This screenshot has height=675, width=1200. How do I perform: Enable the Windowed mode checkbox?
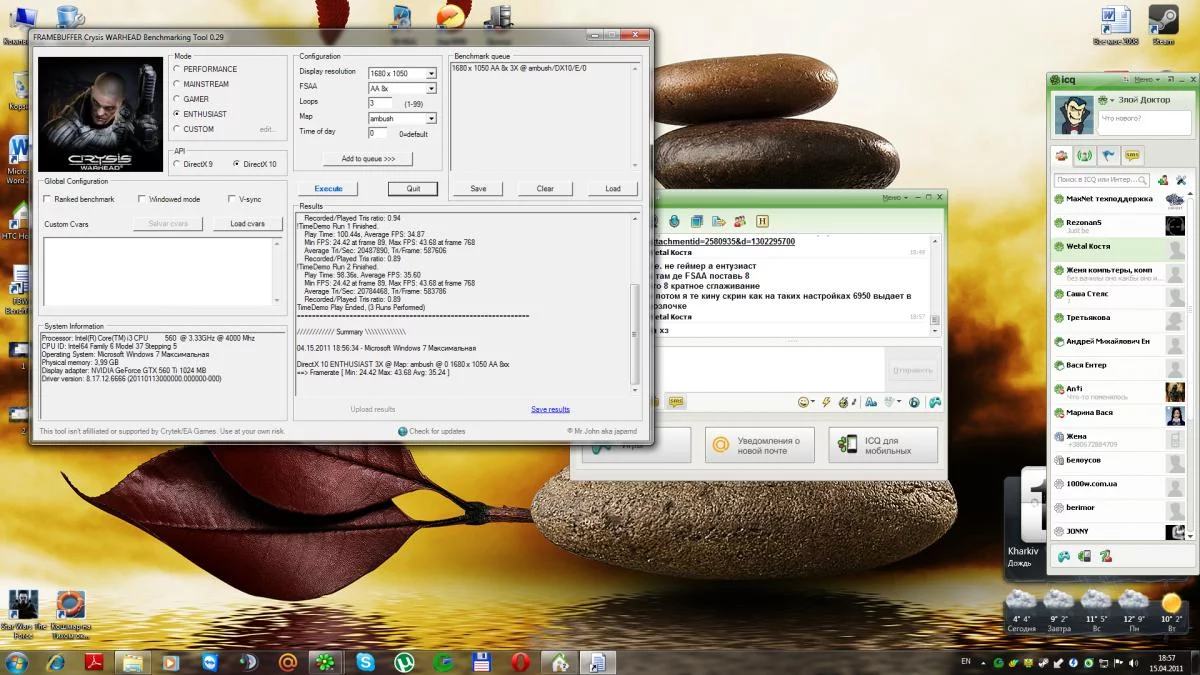[141, 199]
